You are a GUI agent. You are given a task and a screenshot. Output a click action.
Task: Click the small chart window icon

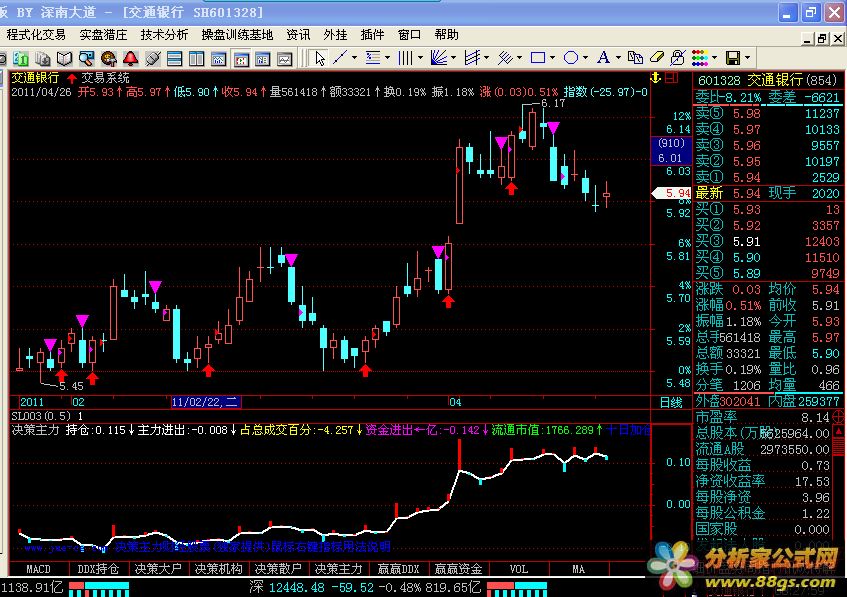click(x=219, y=58)
